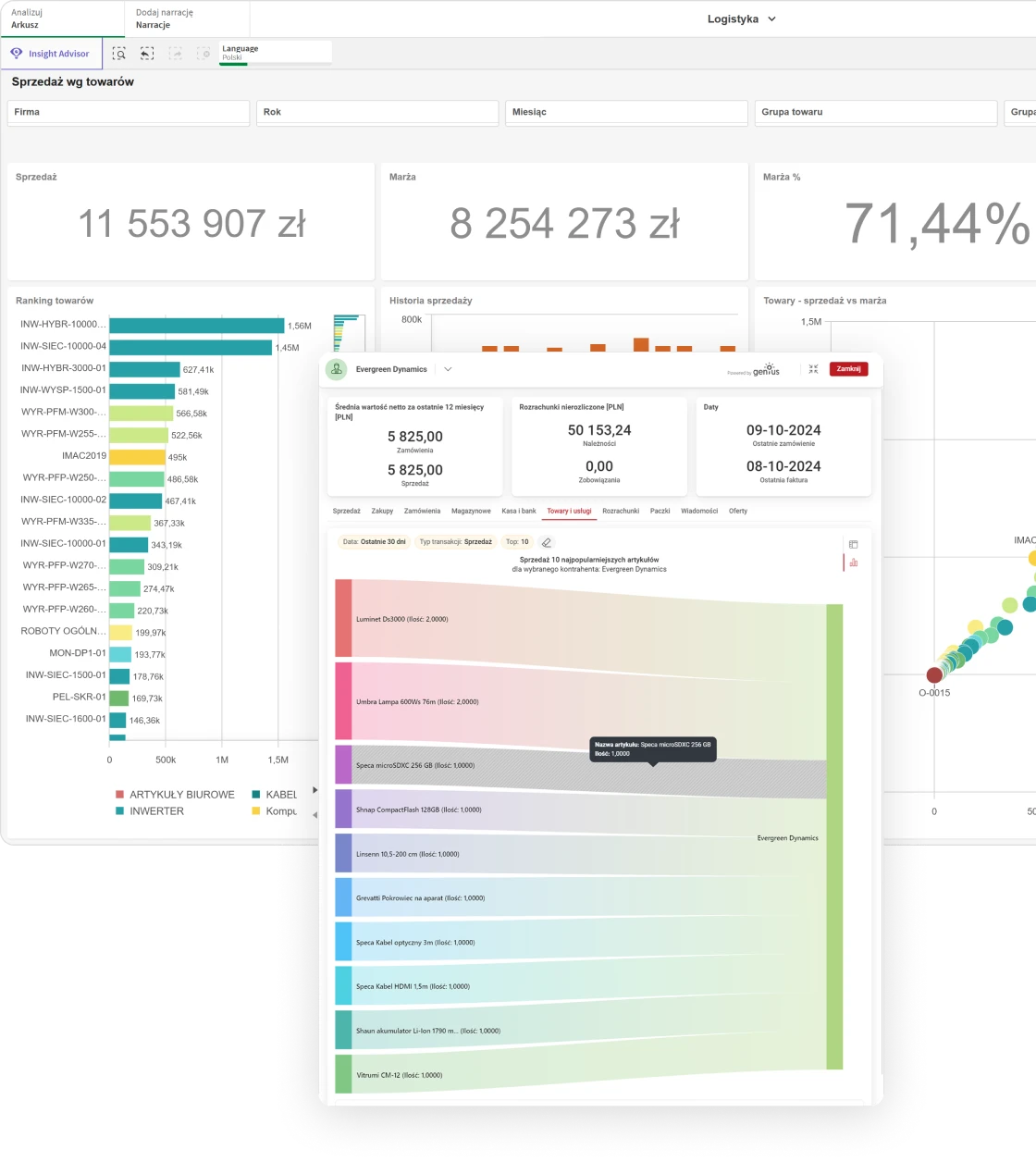
Task: Clear filters with the eraser icon
Action: coord(547,542)
